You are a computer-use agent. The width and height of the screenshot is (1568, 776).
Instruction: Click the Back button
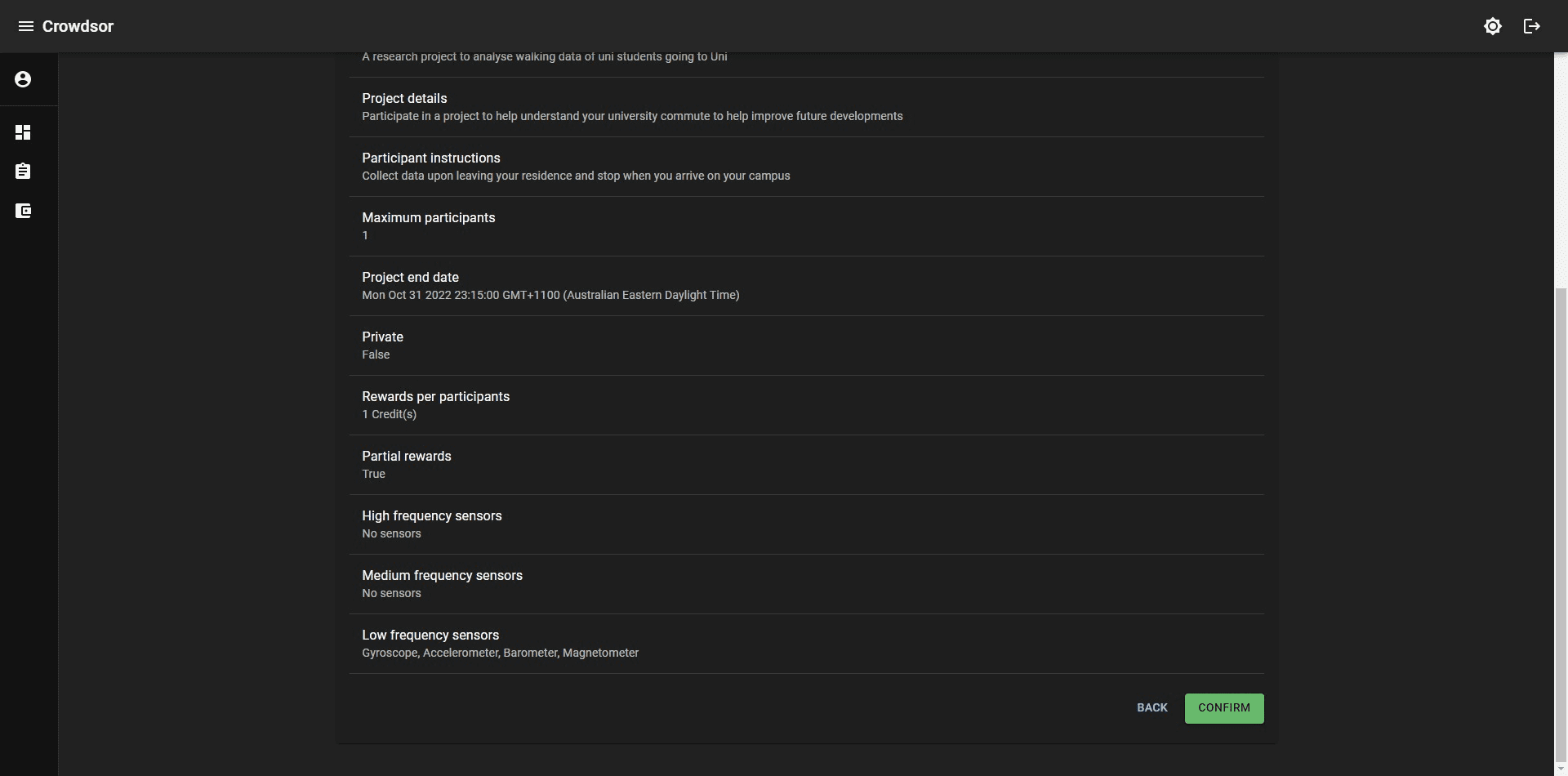pyautogui.click(x=1151, y=708)
